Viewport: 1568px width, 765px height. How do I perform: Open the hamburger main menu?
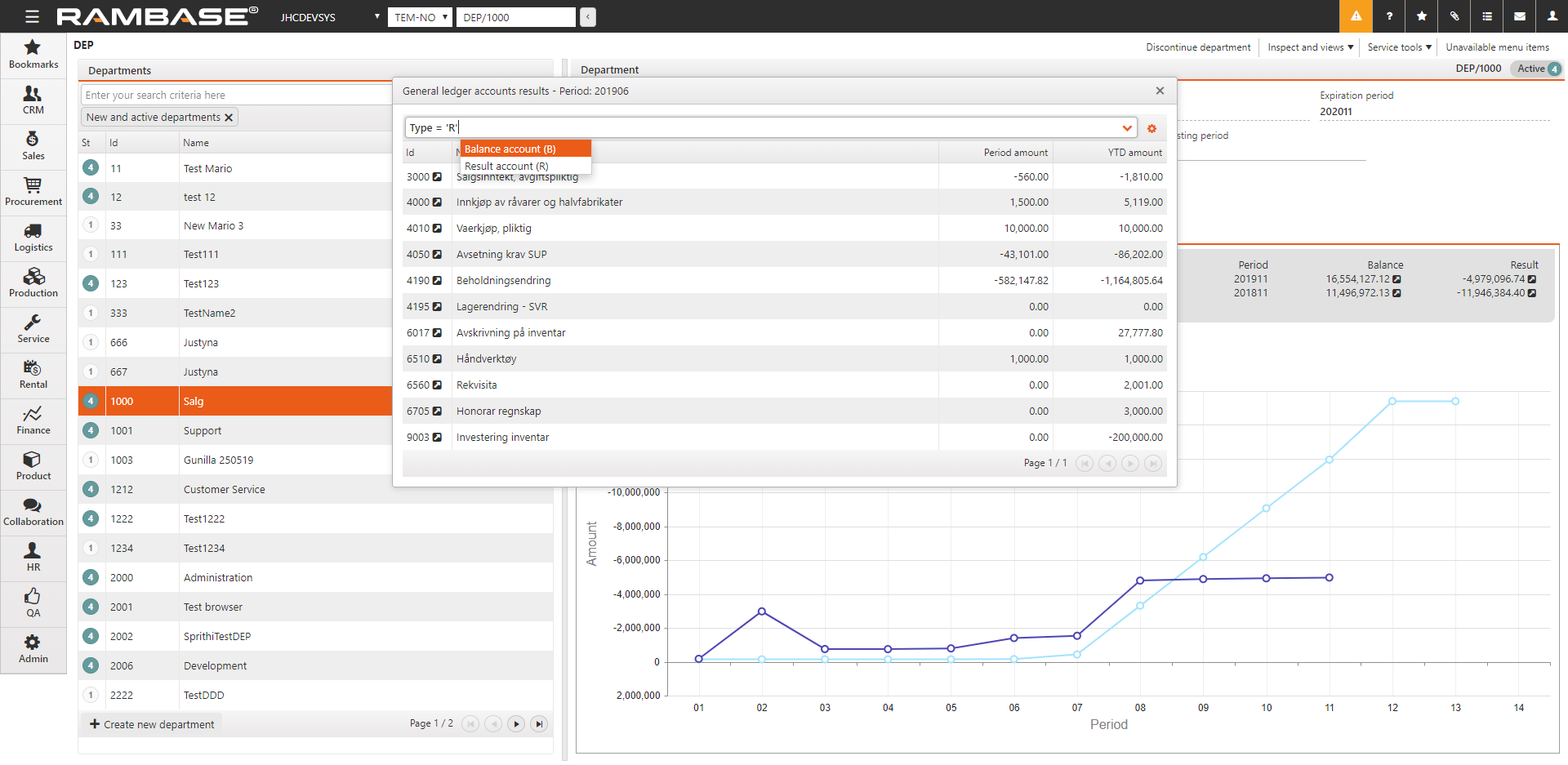[x=32, y=16]
